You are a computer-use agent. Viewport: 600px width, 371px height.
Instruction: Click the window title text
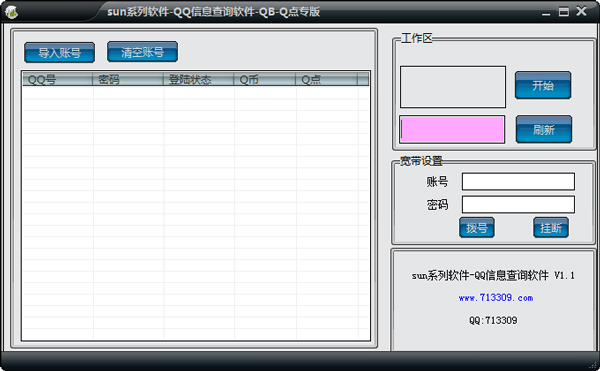(x=214, y=12)
